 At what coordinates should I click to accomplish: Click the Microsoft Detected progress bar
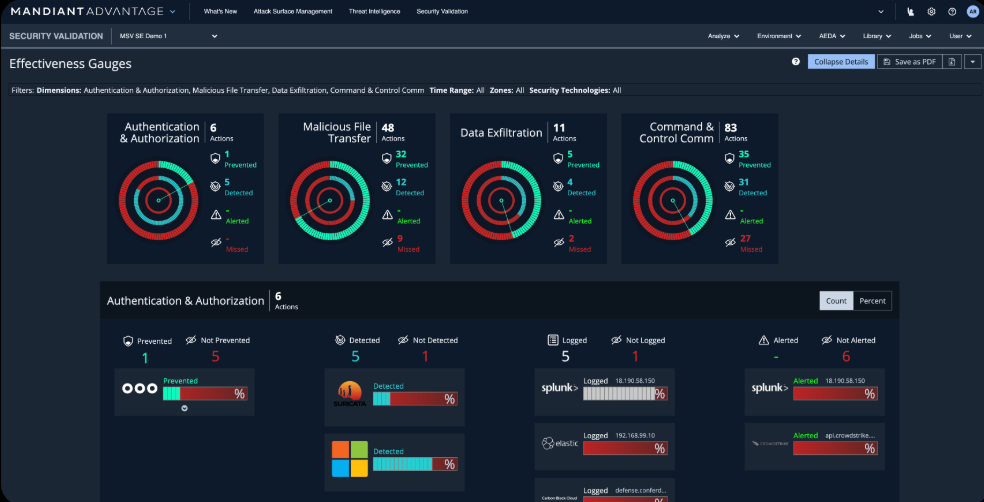[x=415, y=464]
